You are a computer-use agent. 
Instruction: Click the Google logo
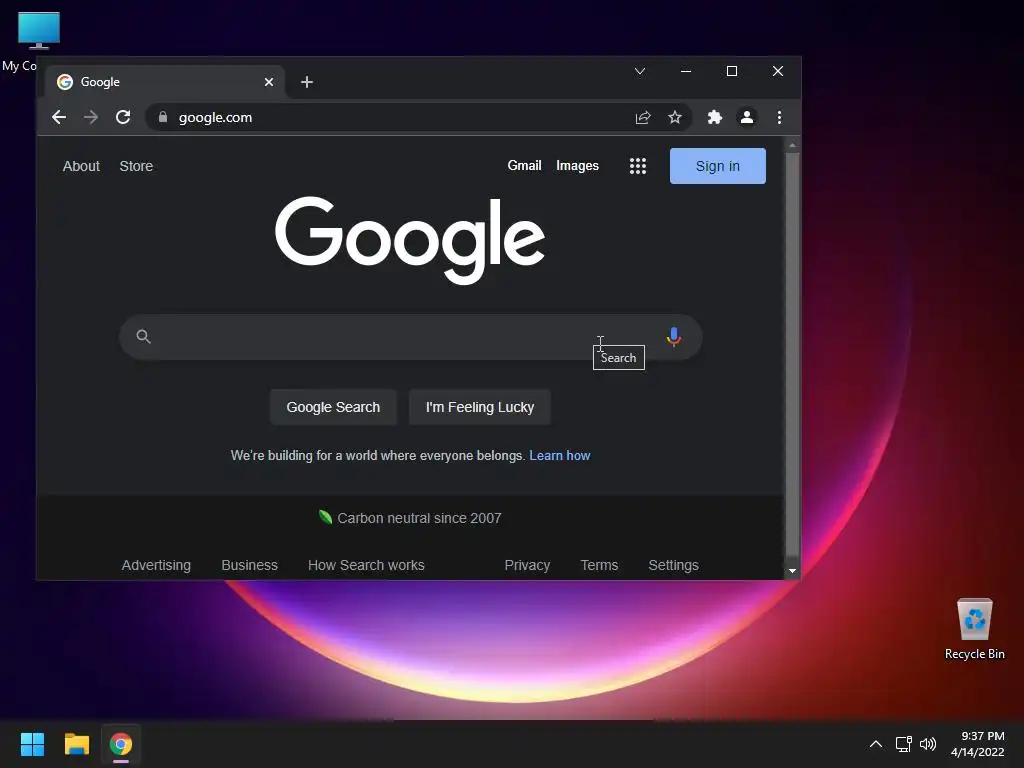[410, 240]
